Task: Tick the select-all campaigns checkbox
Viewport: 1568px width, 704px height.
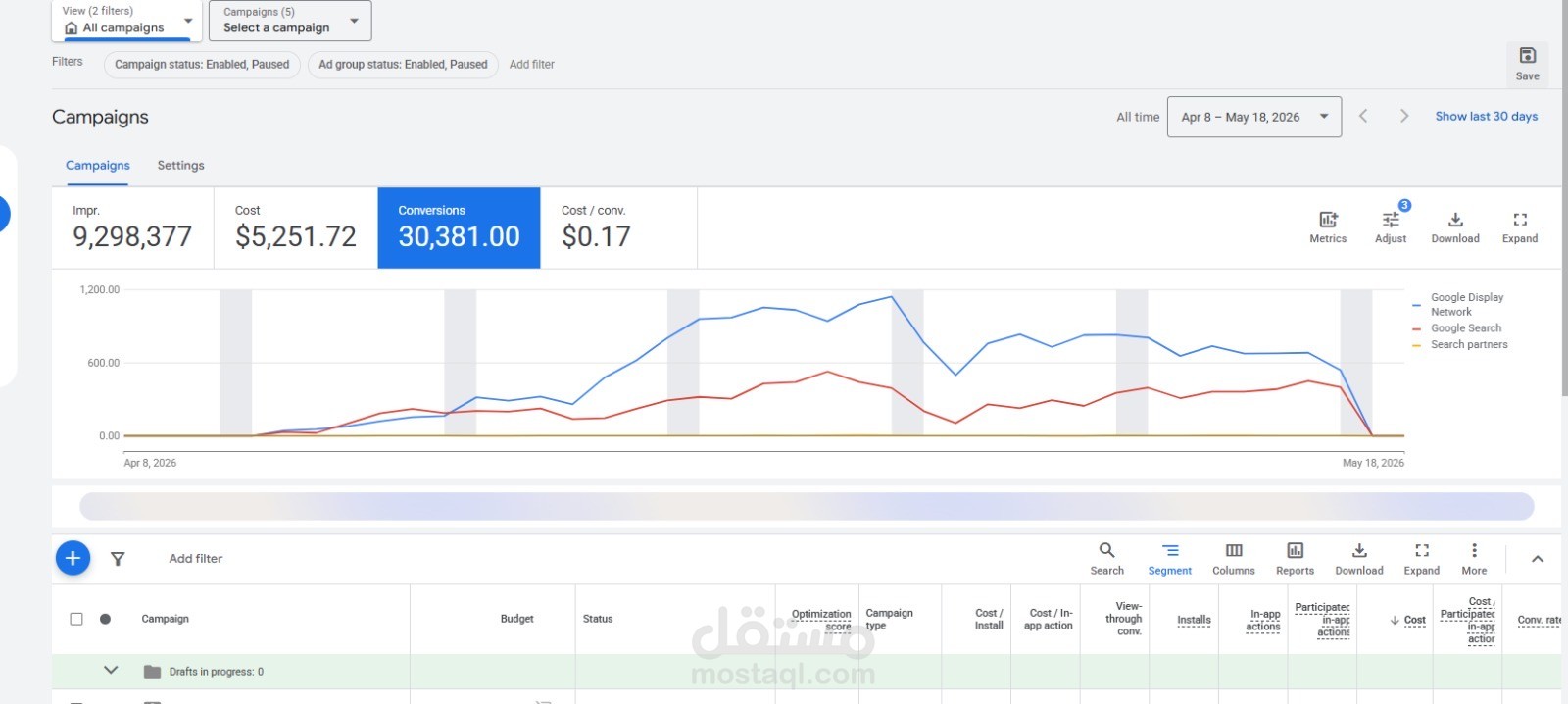Action: (x=76, y=619)
